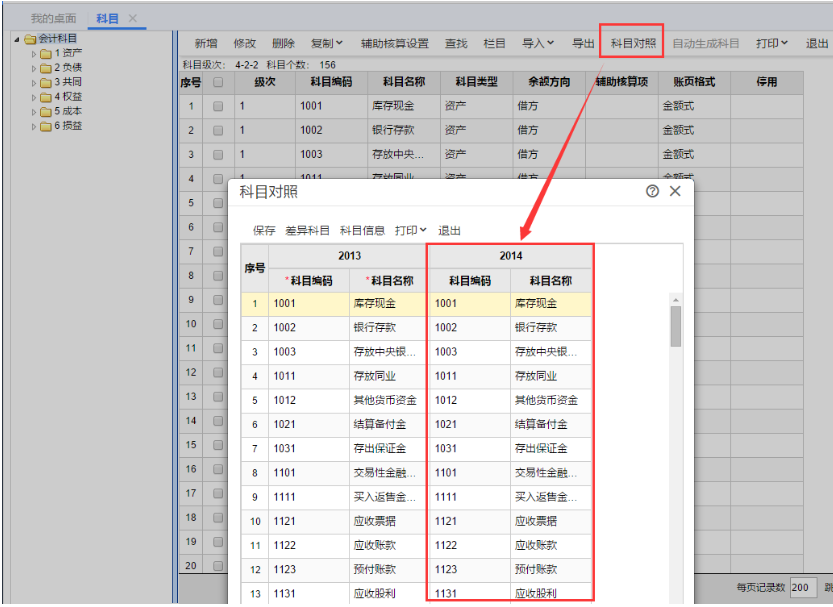Open 科目对照 from the toolbar
The width and height of the screenshot is (833, 607).
(633, 43)
